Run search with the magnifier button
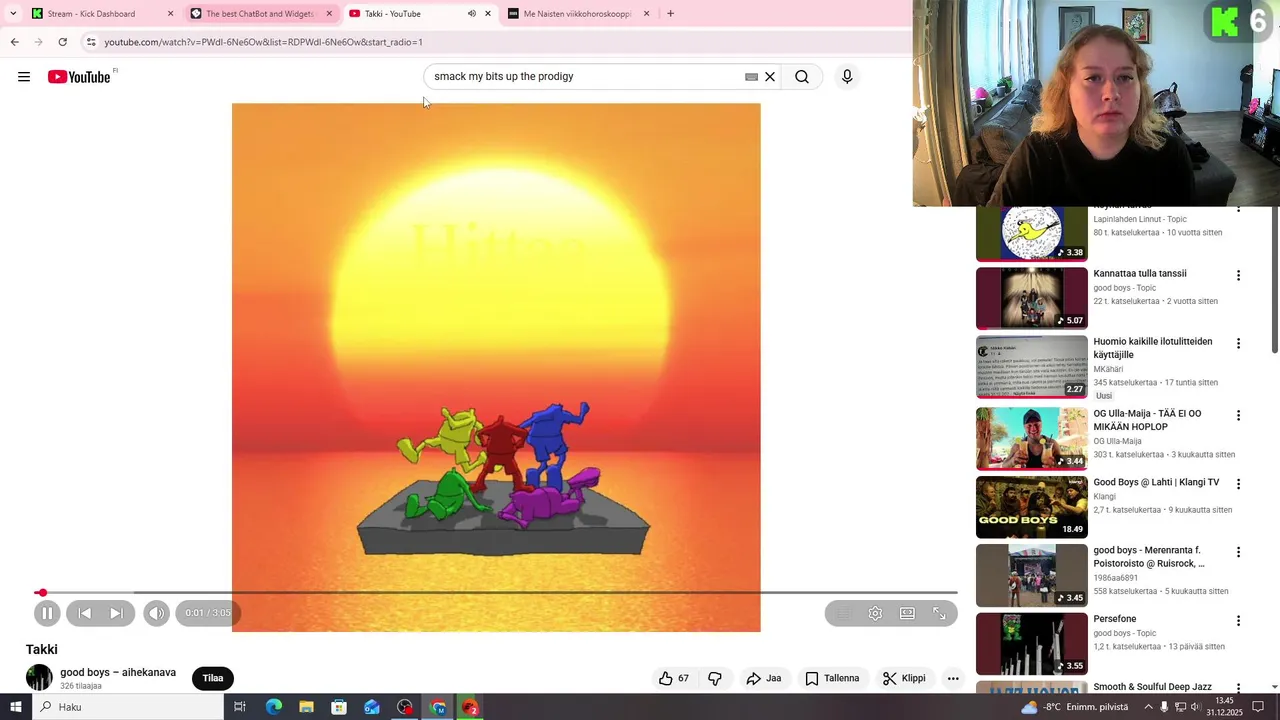Viewport: 1280px width, 720px height. [x=802, y=77]
